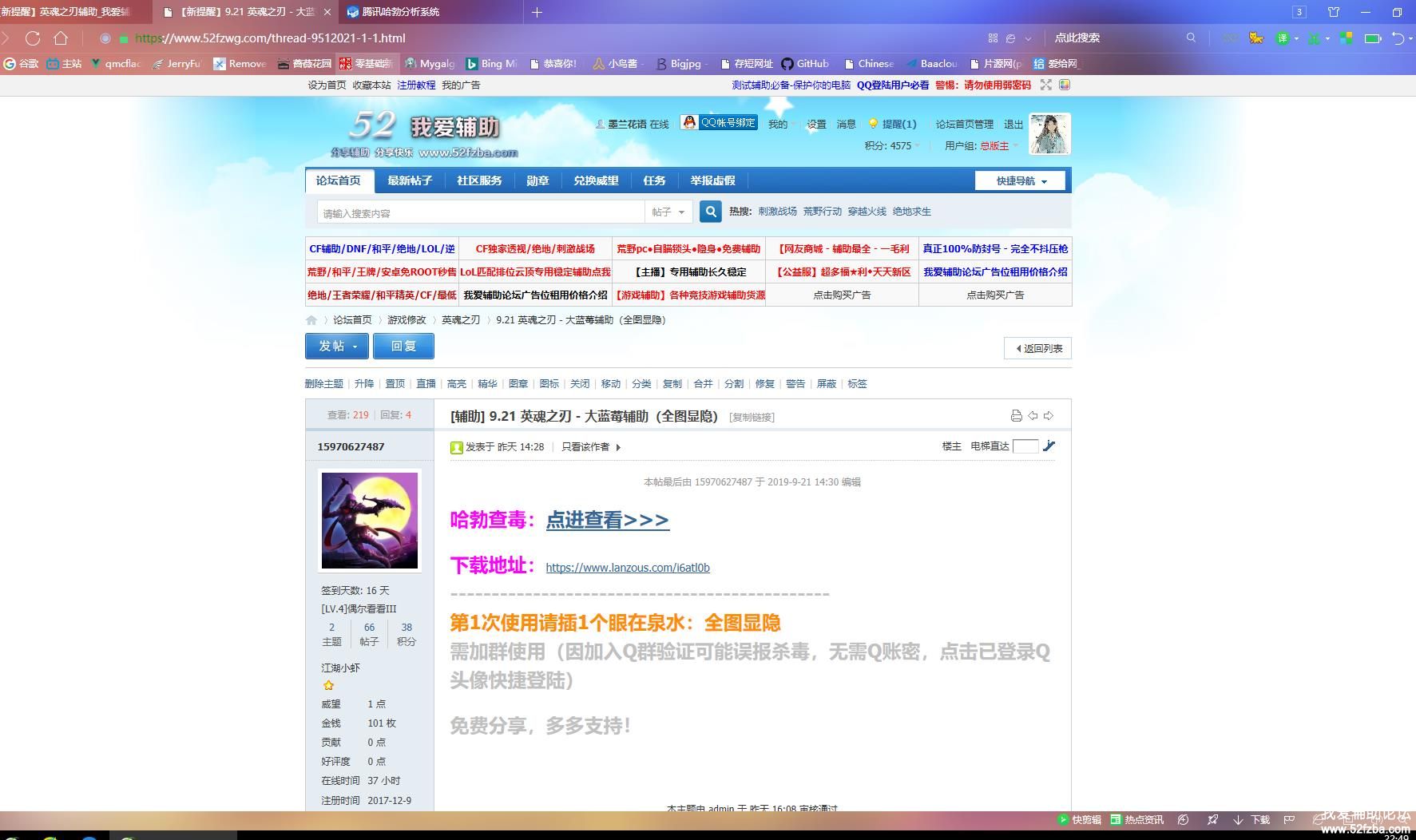Click the forum search input field

(481, 213)
